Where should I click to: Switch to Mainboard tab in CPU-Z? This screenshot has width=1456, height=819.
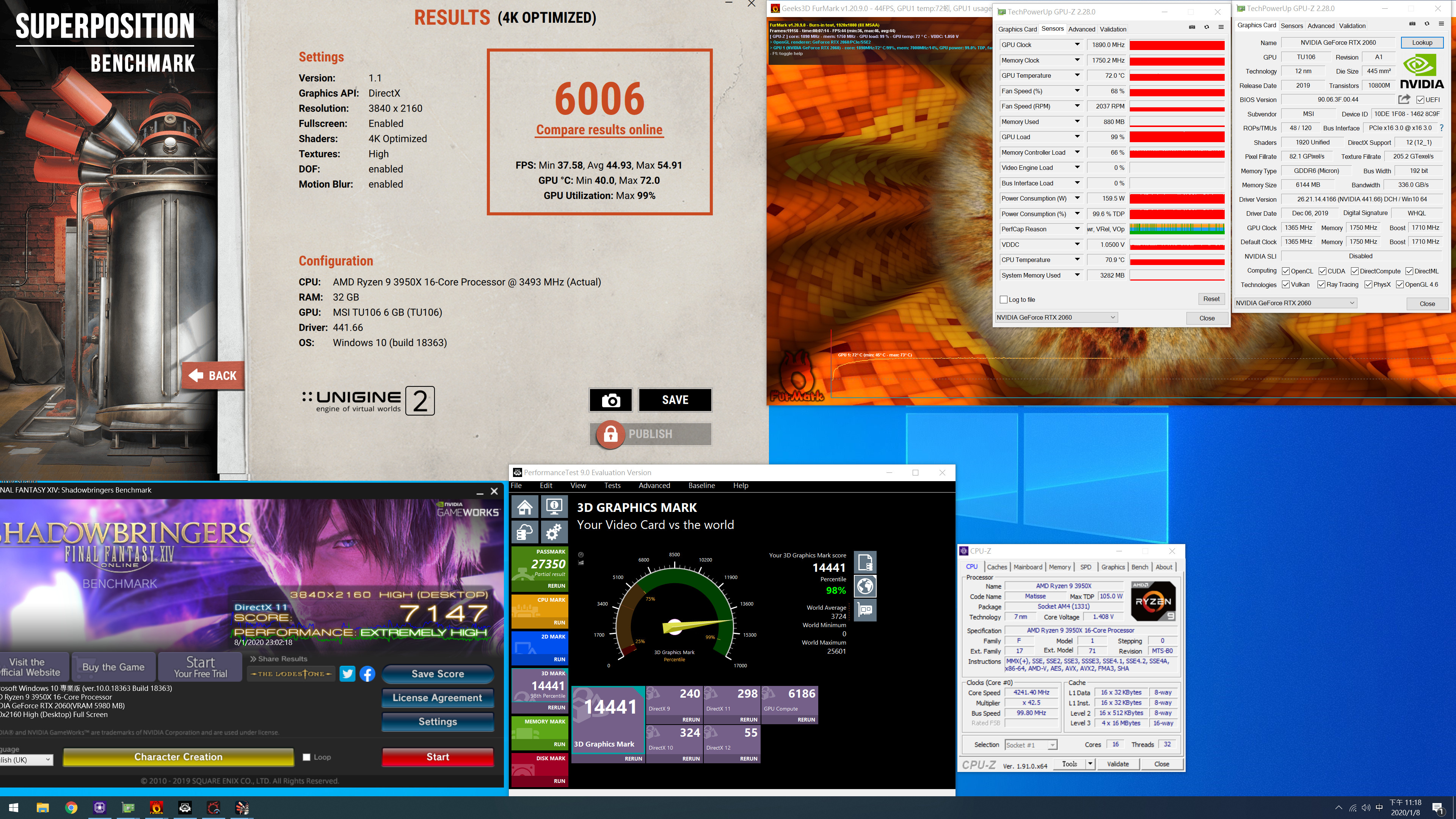[1028, 567]
